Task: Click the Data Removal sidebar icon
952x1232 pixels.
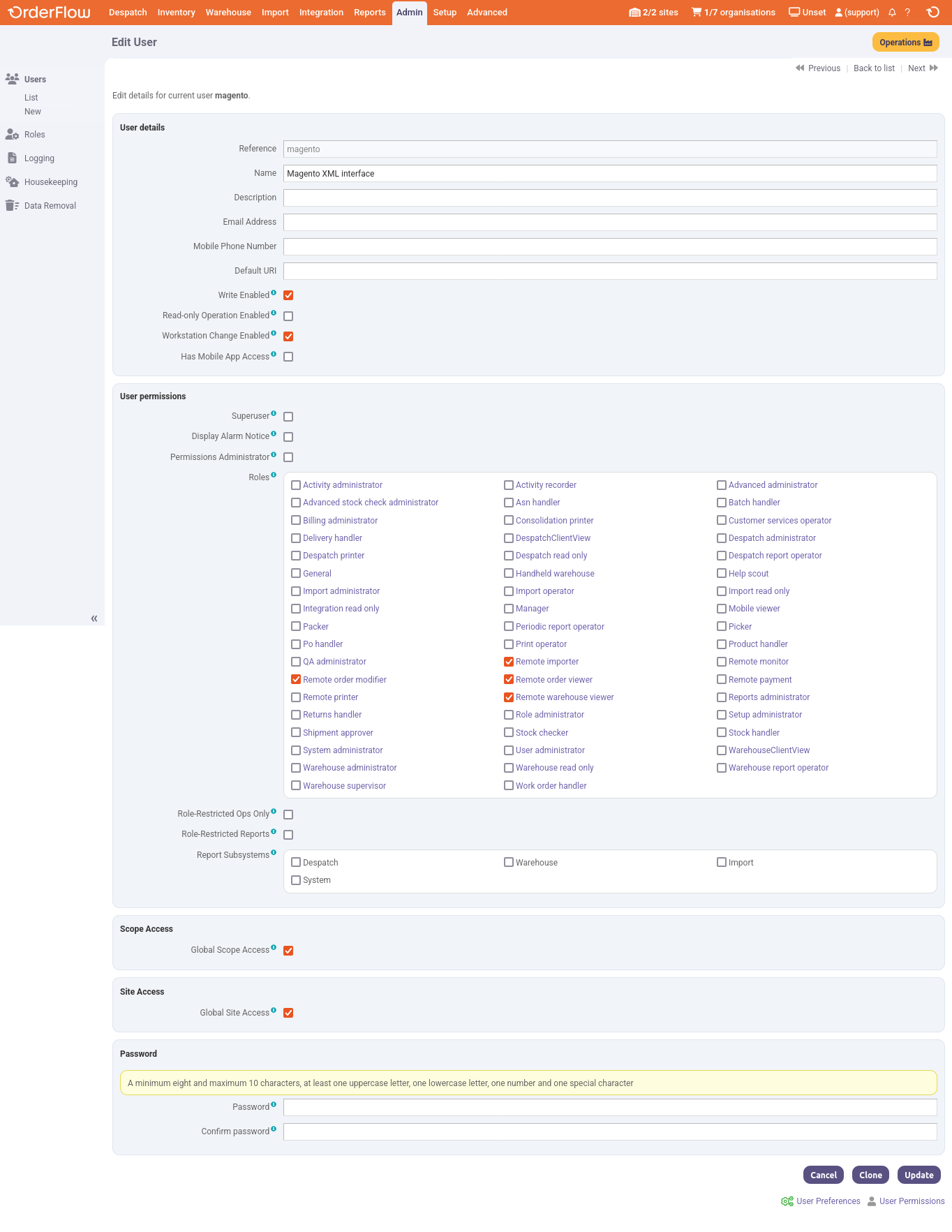Action: coord(12,205)
